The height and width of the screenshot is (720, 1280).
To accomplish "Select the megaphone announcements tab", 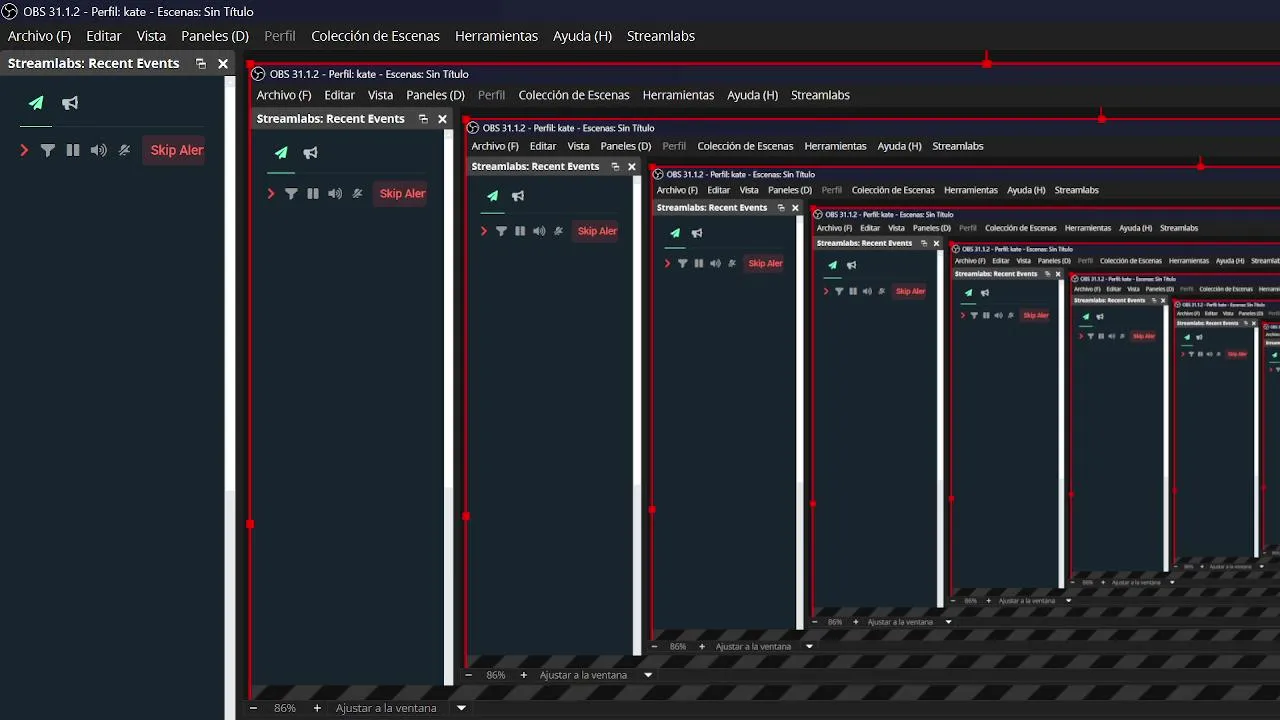I will (70, 103).
